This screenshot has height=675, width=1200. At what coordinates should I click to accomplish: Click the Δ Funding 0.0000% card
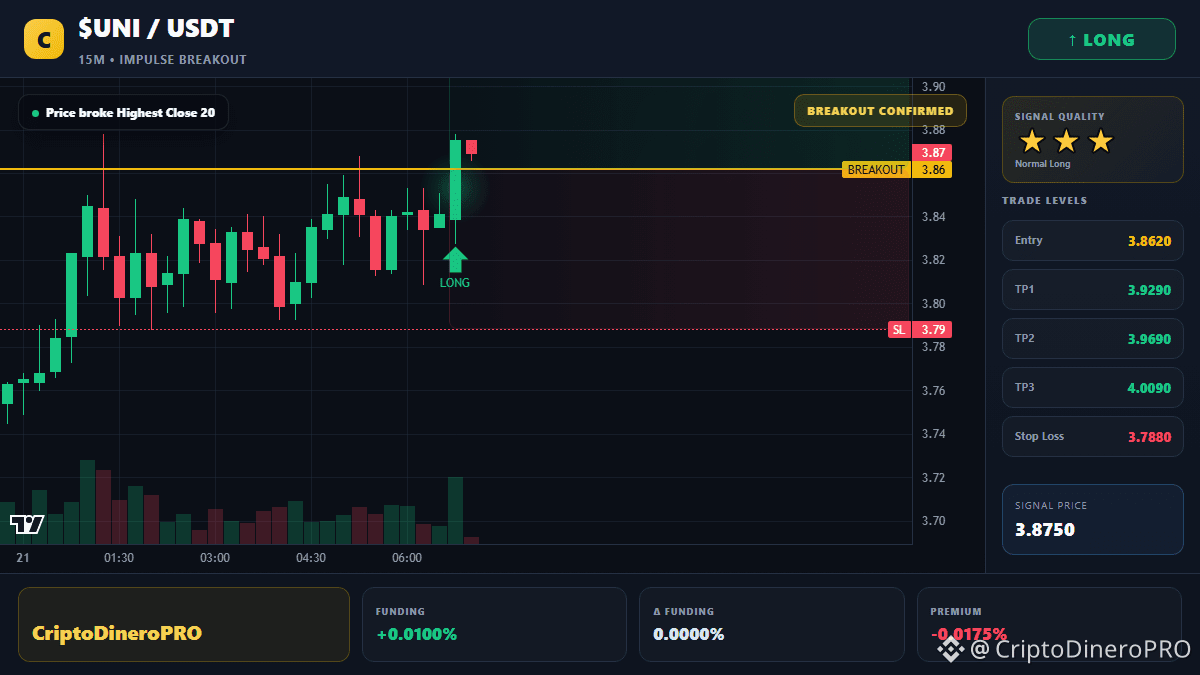click(x=771, y=624)
